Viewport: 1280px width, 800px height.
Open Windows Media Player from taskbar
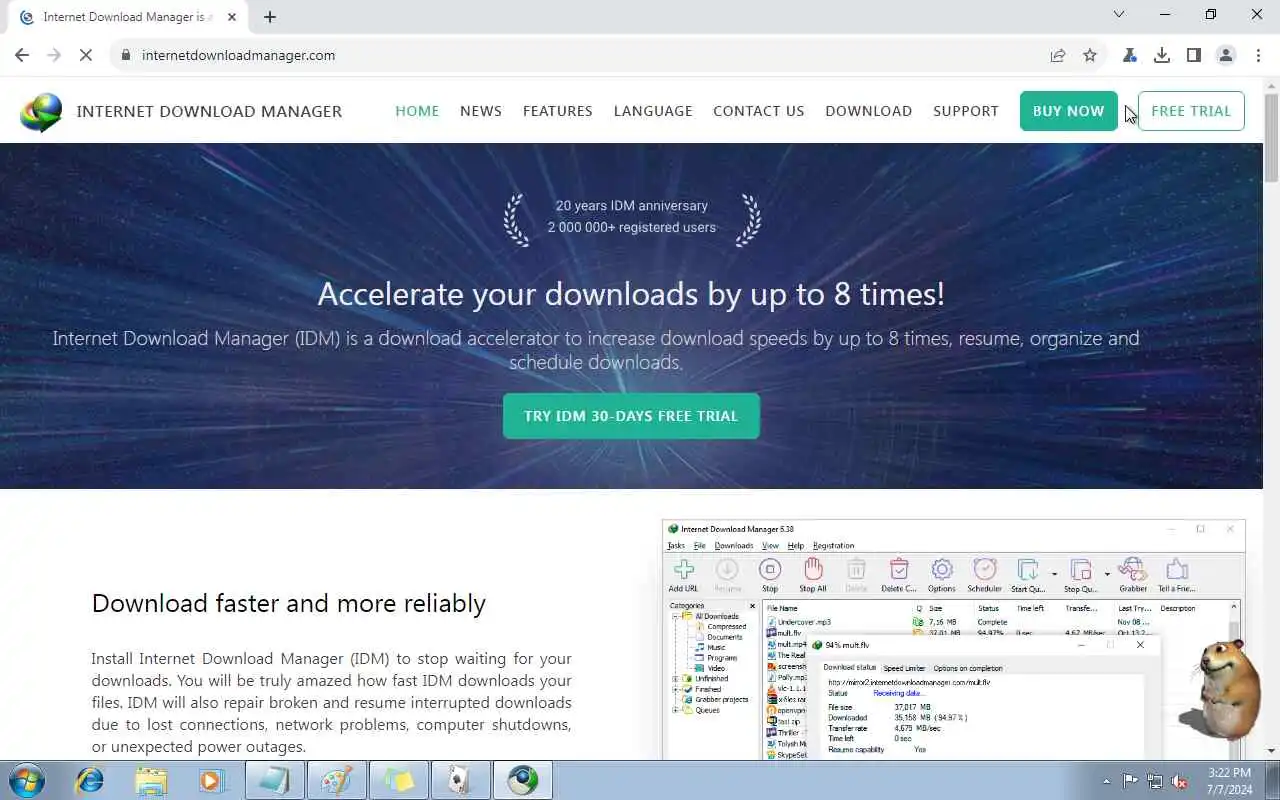pyautogui.click(x=212, y=780)
